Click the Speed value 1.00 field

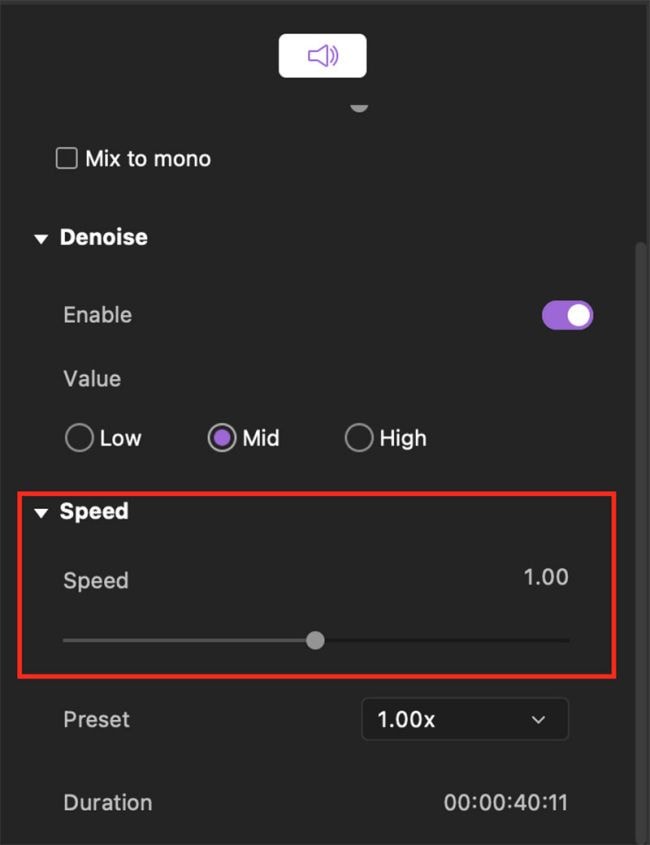coord(546,577)
